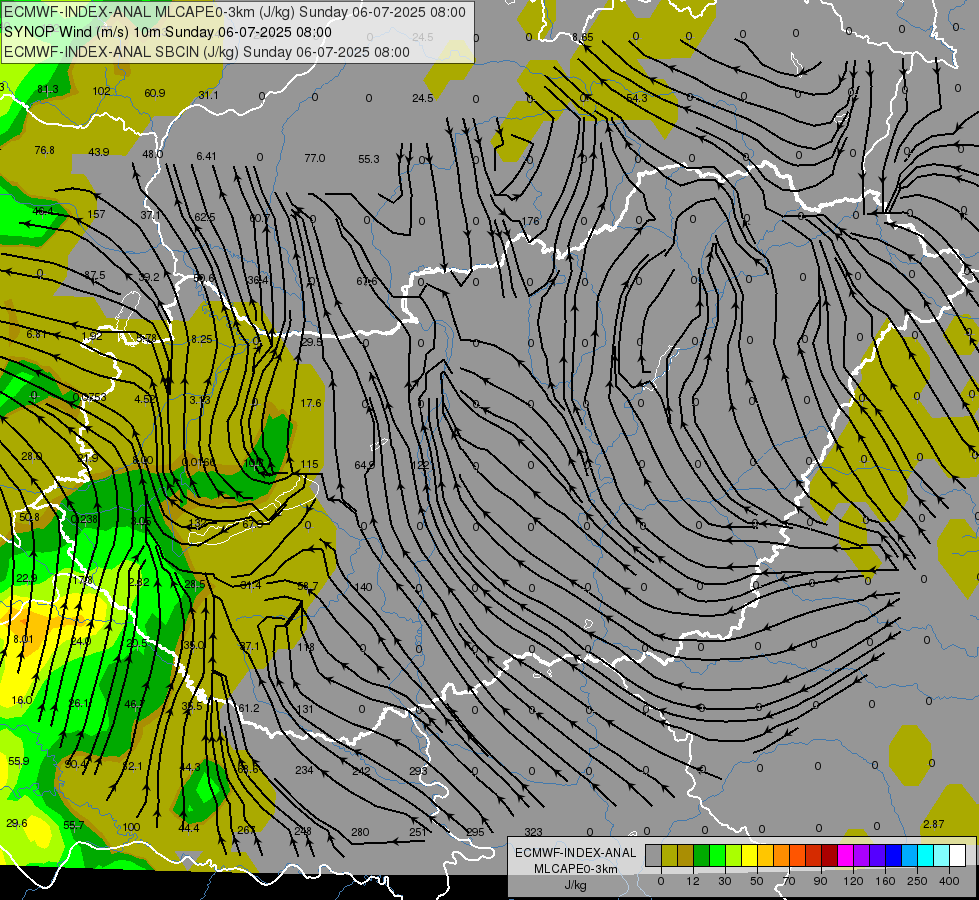Click the legend scale label '120'
This screenshot has width=979, height=900.
tap(853, 881)
